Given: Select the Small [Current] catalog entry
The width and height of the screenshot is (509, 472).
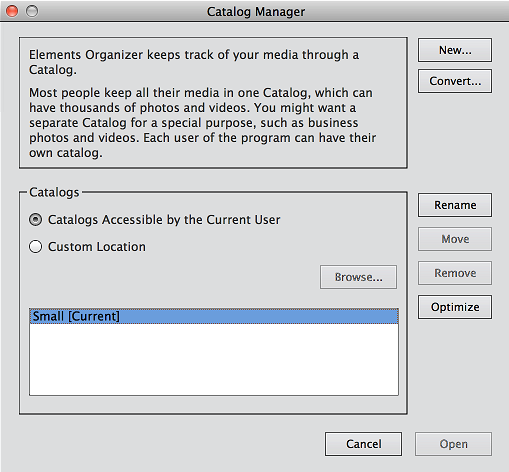Looking at the screenshot, I should [214, 316].
